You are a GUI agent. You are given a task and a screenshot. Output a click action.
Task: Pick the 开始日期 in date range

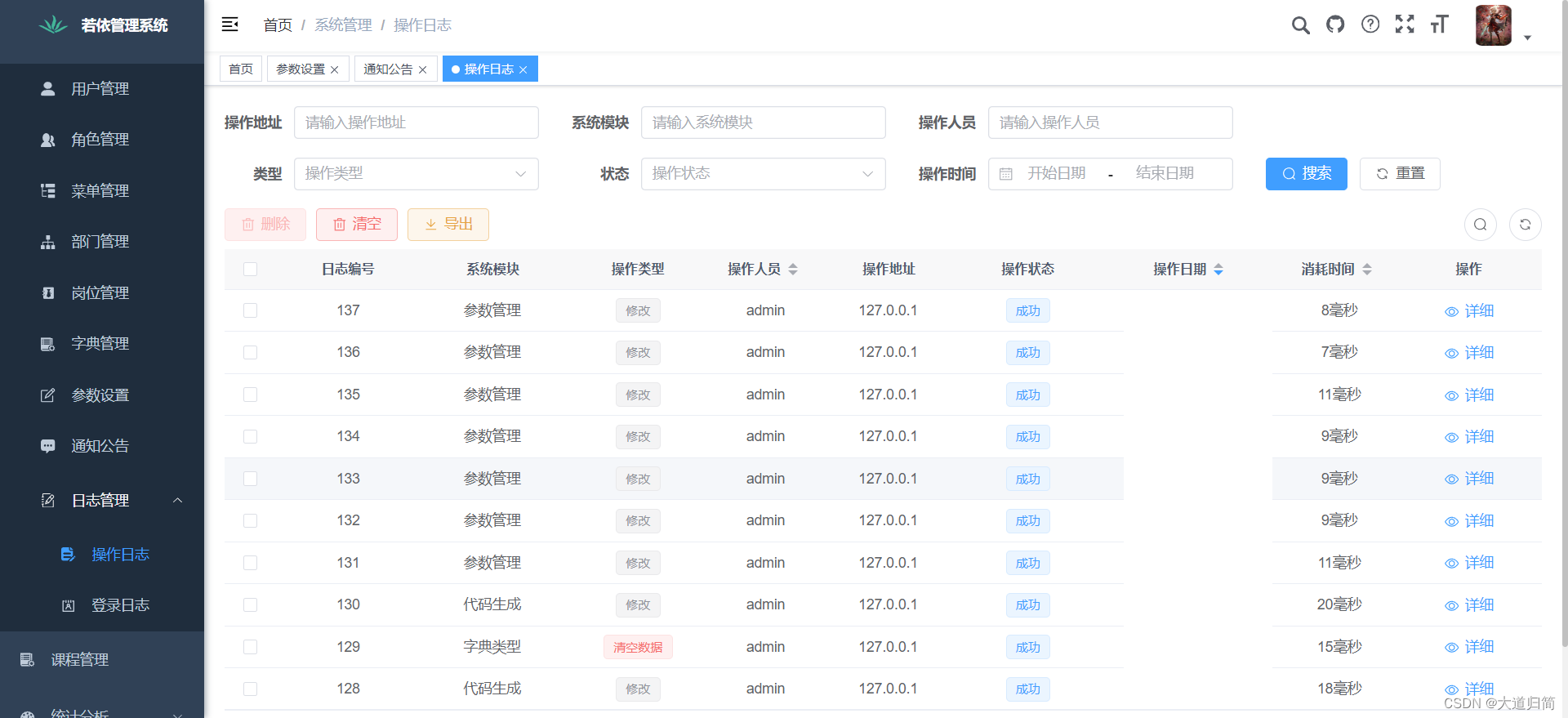pos(1057,173)
